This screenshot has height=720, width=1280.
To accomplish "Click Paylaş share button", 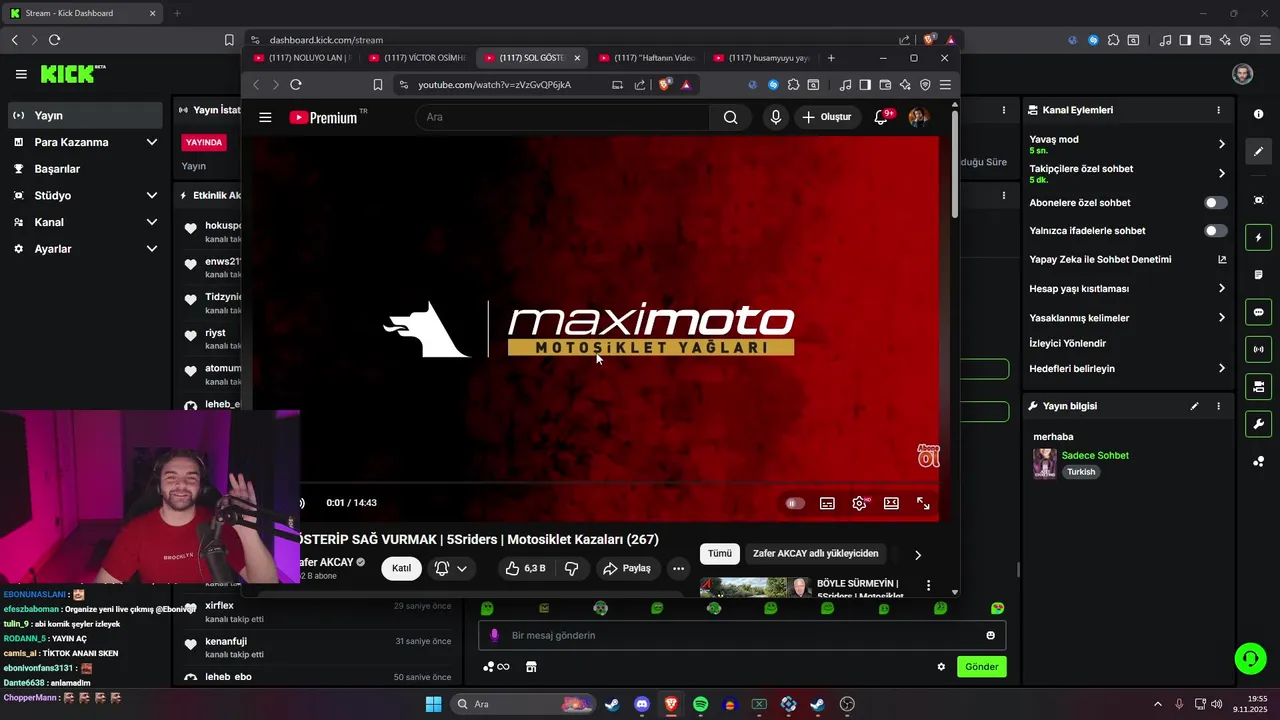I will 626,568.
